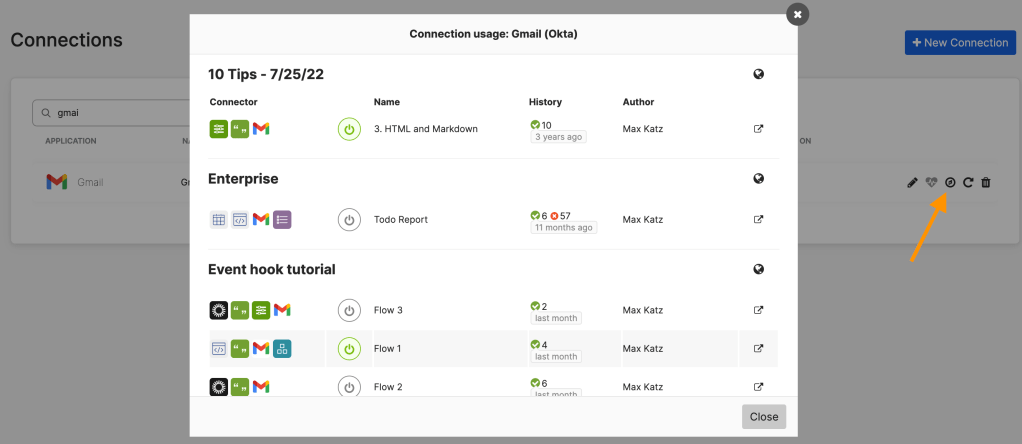
Task: Click the Event hook tutorial folder heading
Action: (x=272, y=269)
